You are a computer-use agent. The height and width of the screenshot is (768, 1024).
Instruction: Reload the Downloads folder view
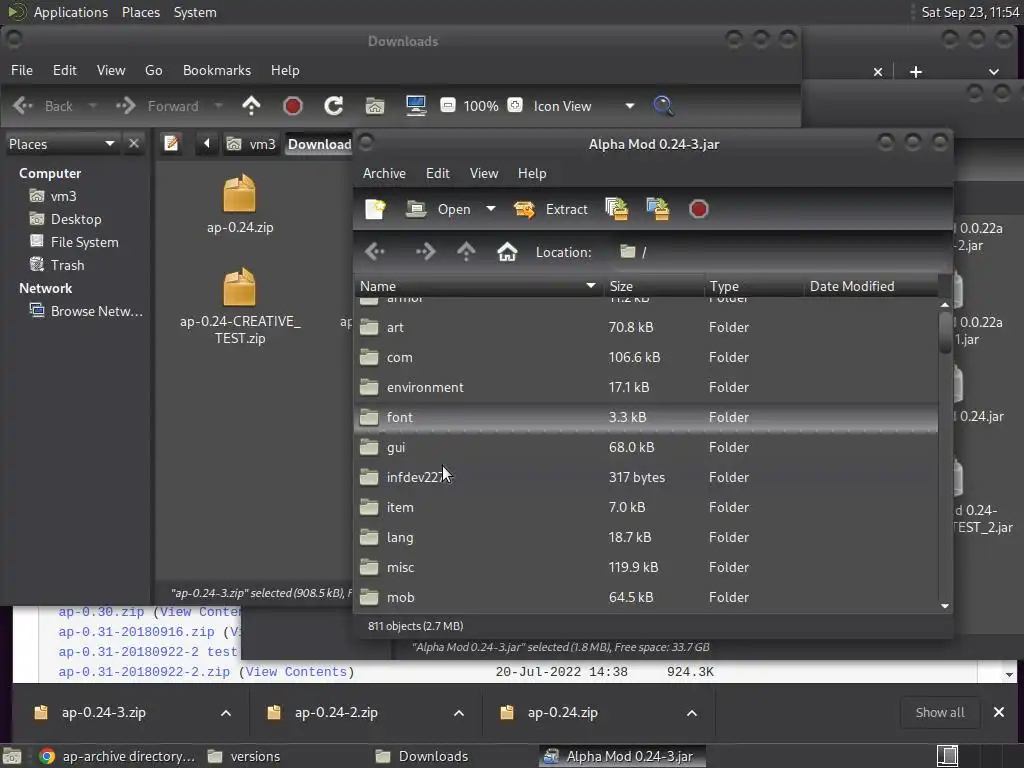334,106
